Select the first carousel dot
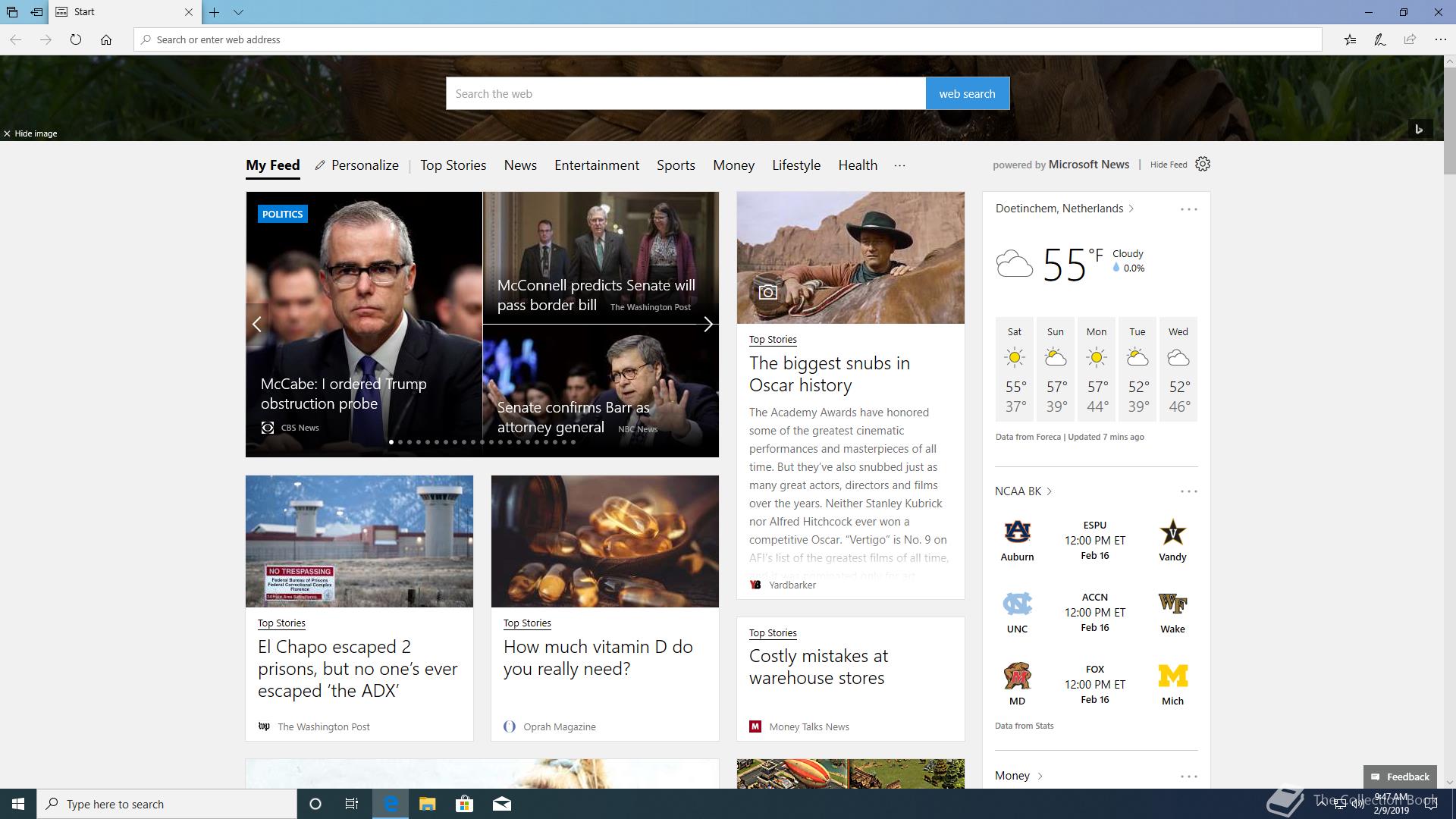1456x819 pixels. tap(391, 442)
